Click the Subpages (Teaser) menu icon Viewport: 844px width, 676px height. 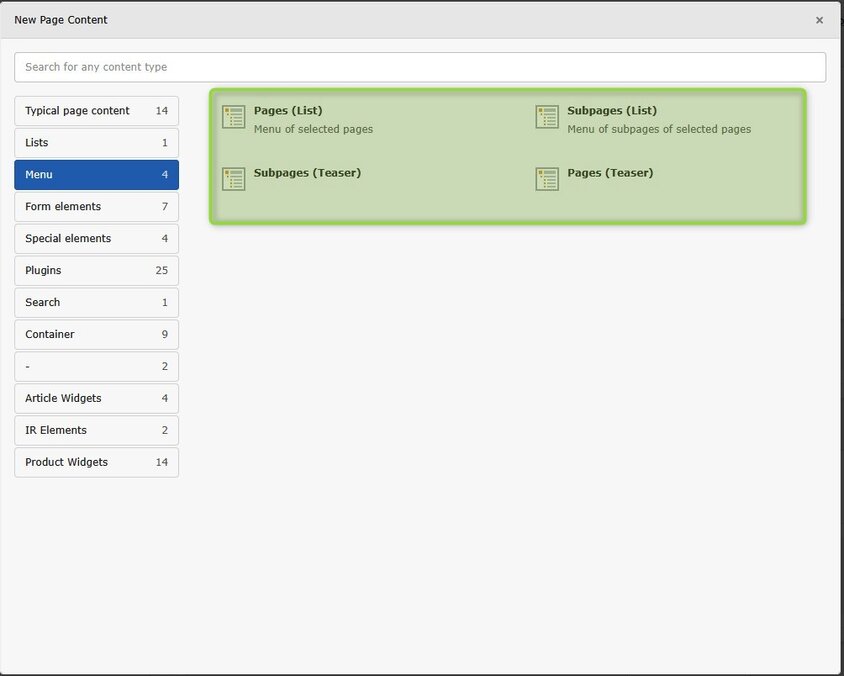pos(233,179)
